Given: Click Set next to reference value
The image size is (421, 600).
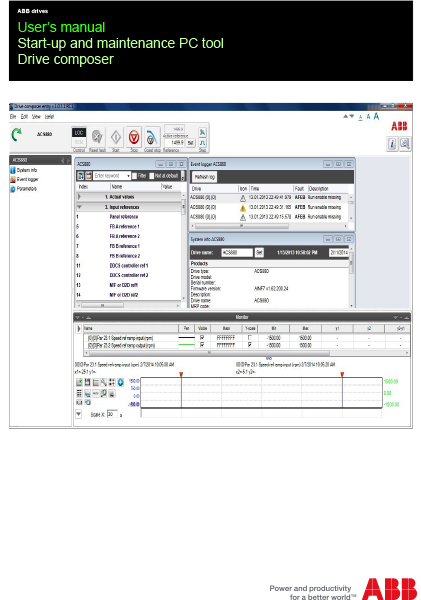Looking at the screenshot, I should 191,143.
